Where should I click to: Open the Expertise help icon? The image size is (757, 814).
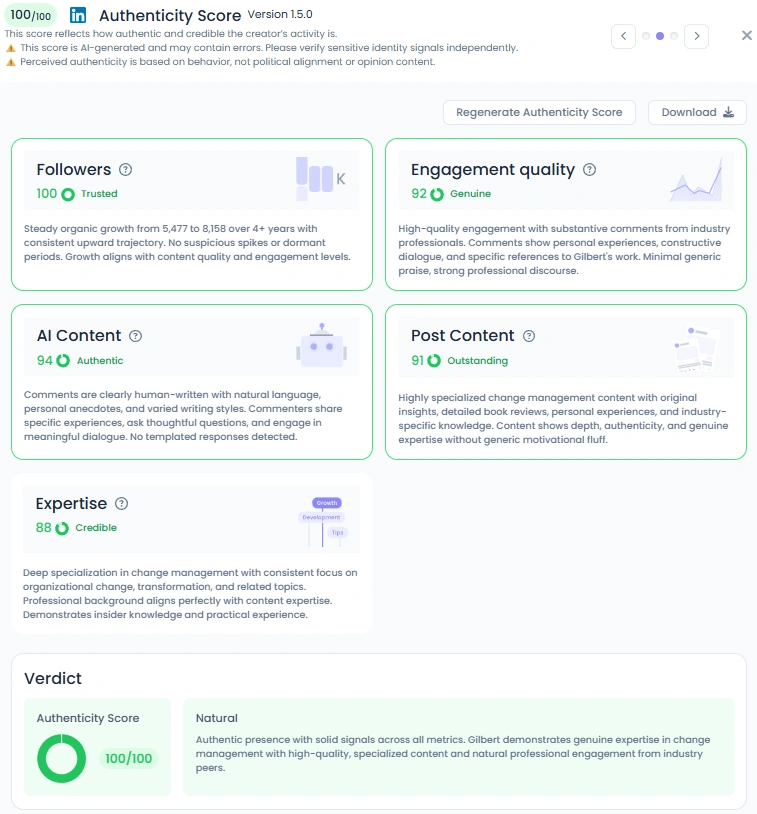[121, 504]
